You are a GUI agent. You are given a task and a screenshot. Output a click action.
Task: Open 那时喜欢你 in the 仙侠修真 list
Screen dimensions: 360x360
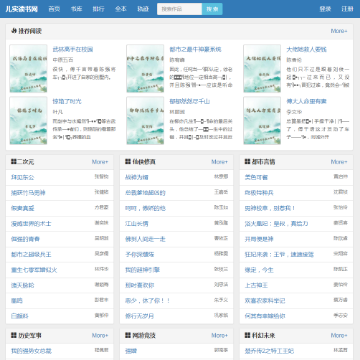pyautogui.click(x=139, y=285)
